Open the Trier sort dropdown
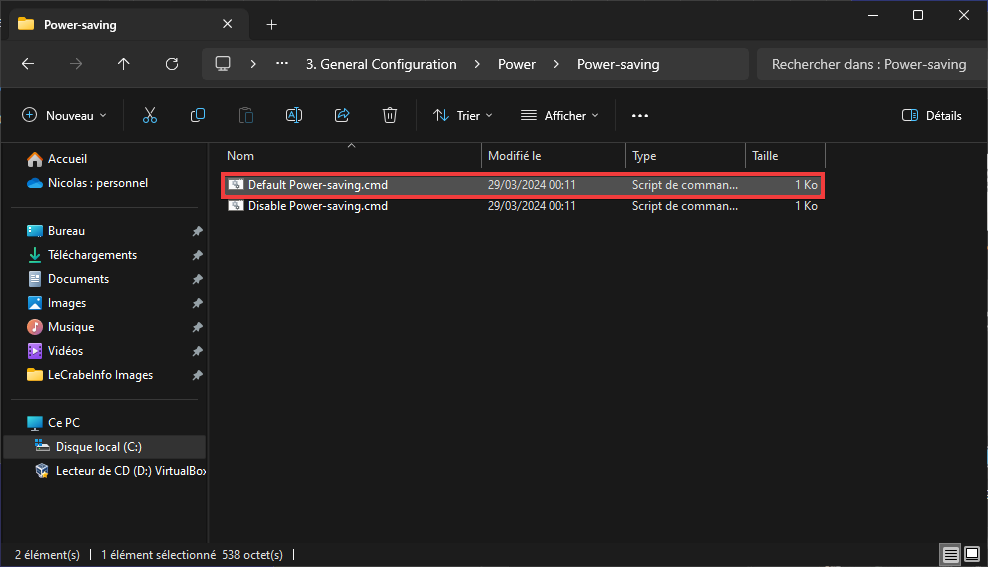The height and width of the screenshot is (567, 988). [462, 115]
